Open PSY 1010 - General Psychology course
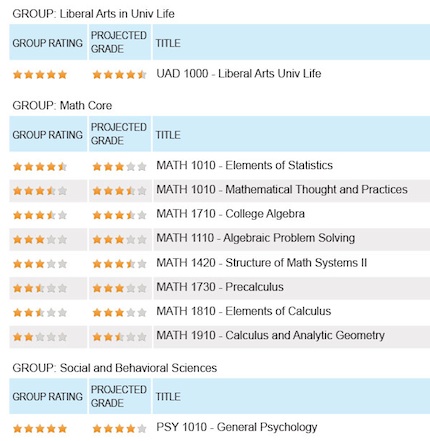 pyautogui.click(x=237, y=427)
